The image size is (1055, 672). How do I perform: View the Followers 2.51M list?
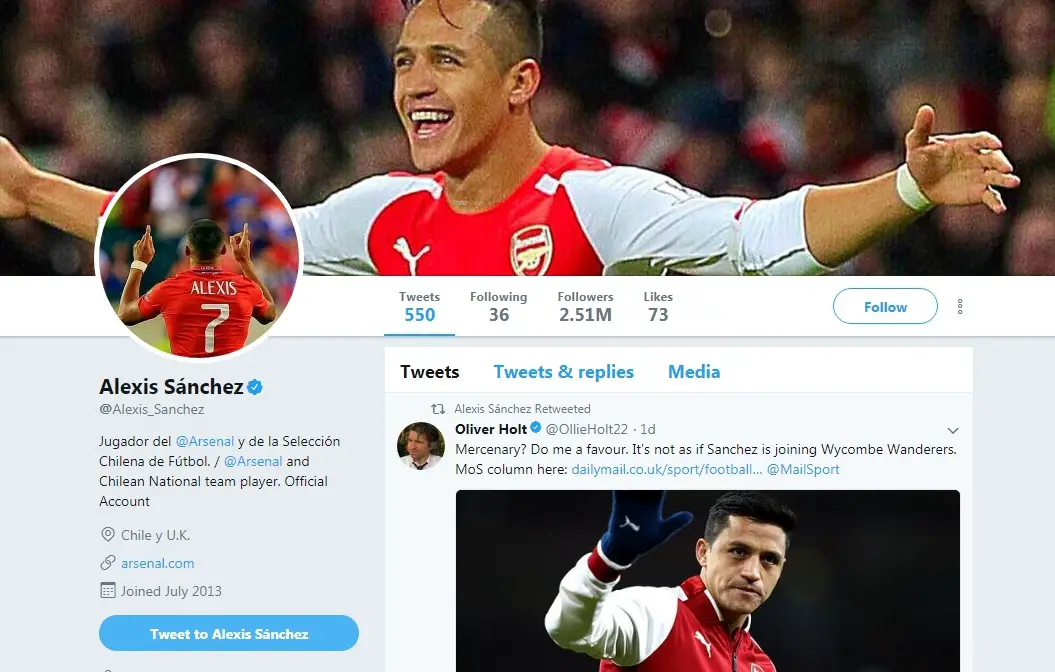tap(585, 307)
